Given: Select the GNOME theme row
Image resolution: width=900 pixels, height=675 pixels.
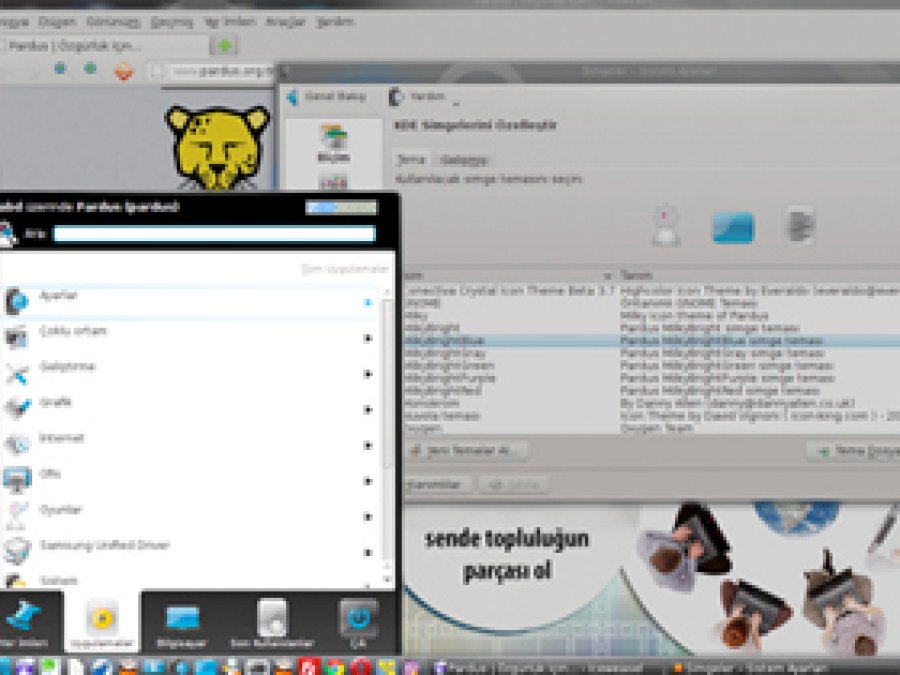Looking at the screenshot, I should pos(651,303).
